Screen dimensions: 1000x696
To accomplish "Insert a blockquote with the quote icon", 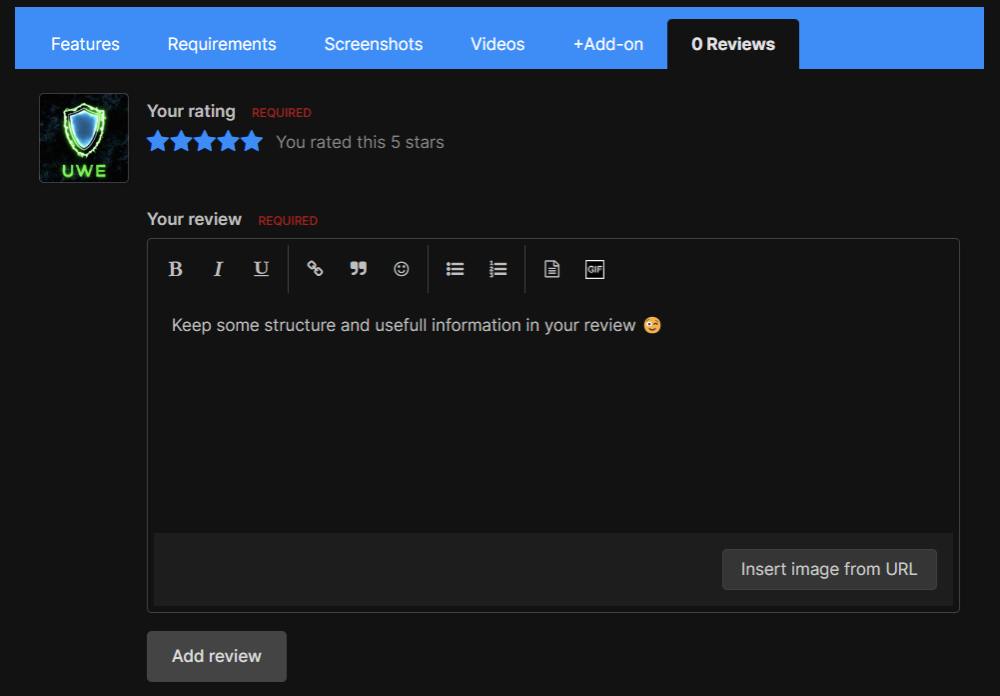I will 358,269.
